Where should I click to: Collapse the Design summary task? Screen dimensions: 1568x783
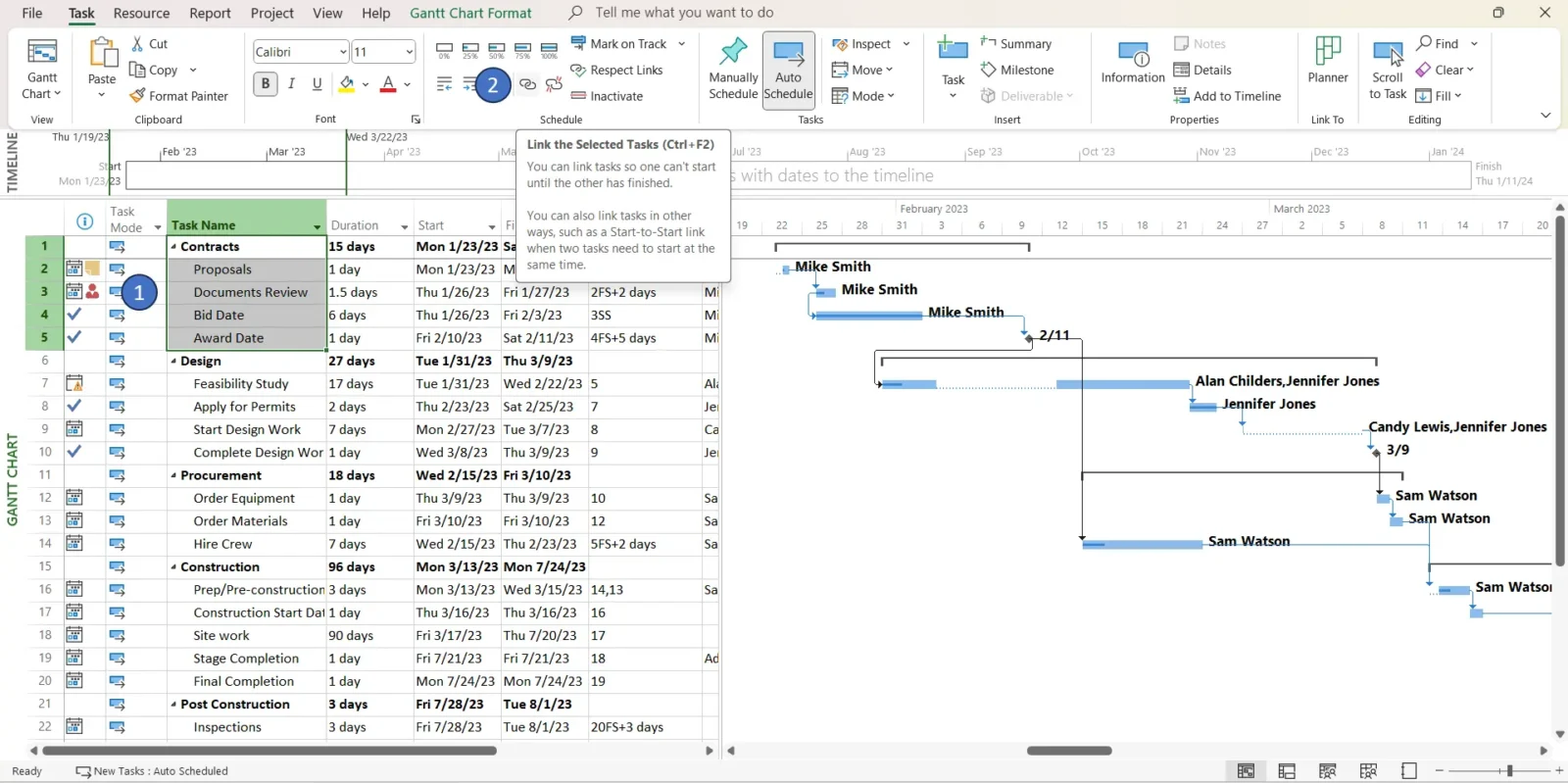tap(173, 362)
